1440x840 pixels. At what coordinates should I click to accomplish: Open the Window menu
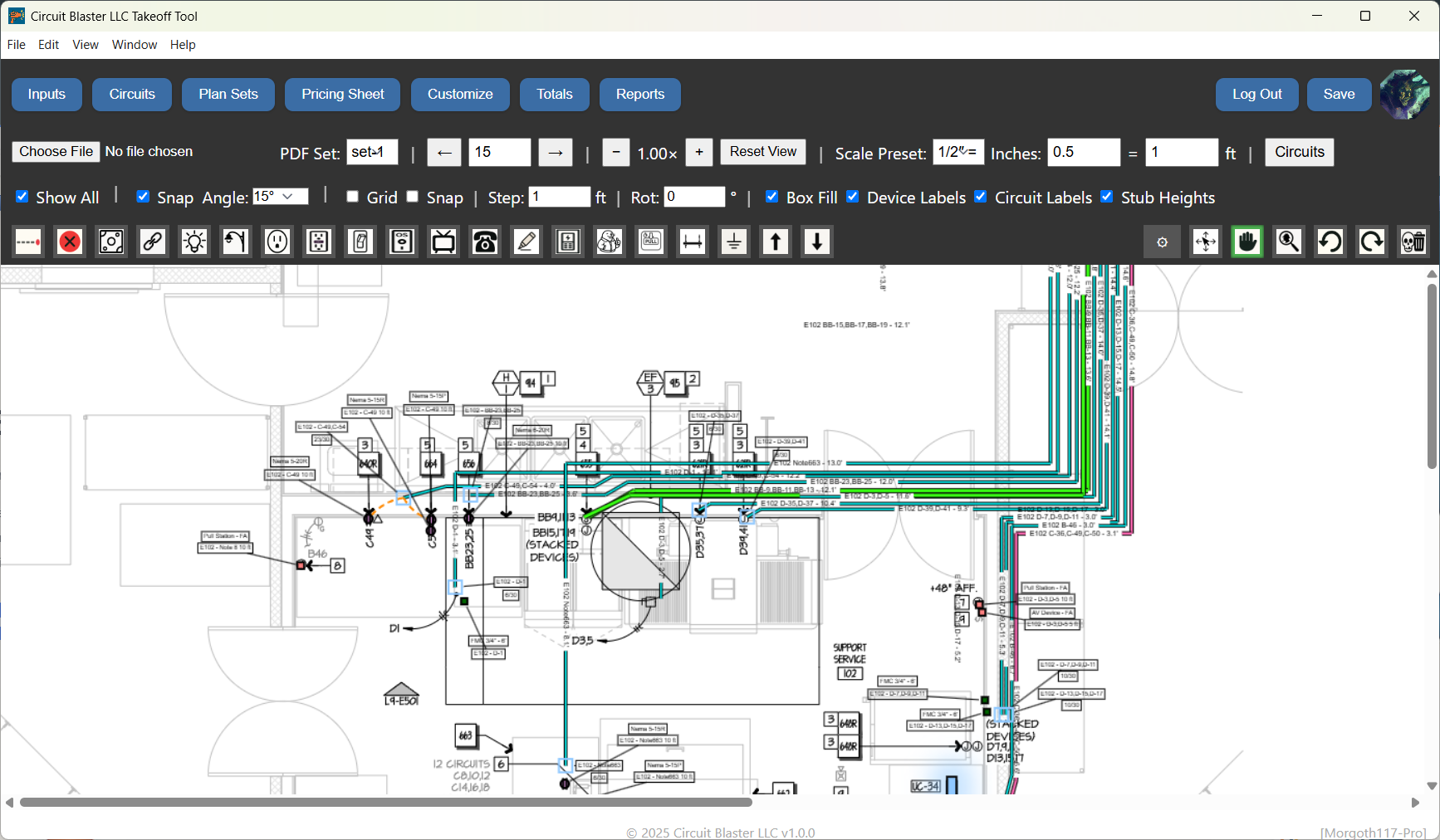(x=134, y=45)
